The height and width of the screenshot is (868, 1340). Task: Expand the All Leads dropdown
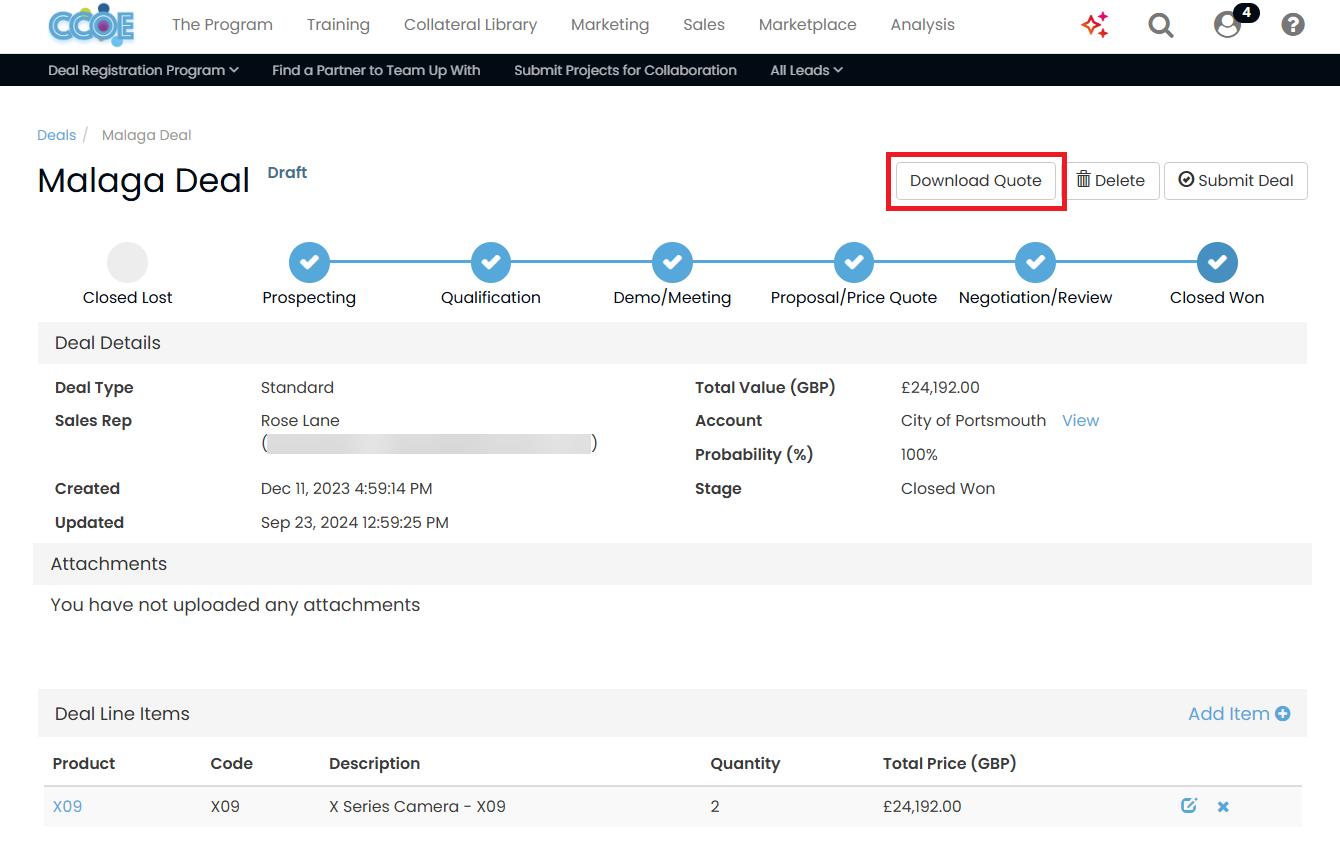806,70
